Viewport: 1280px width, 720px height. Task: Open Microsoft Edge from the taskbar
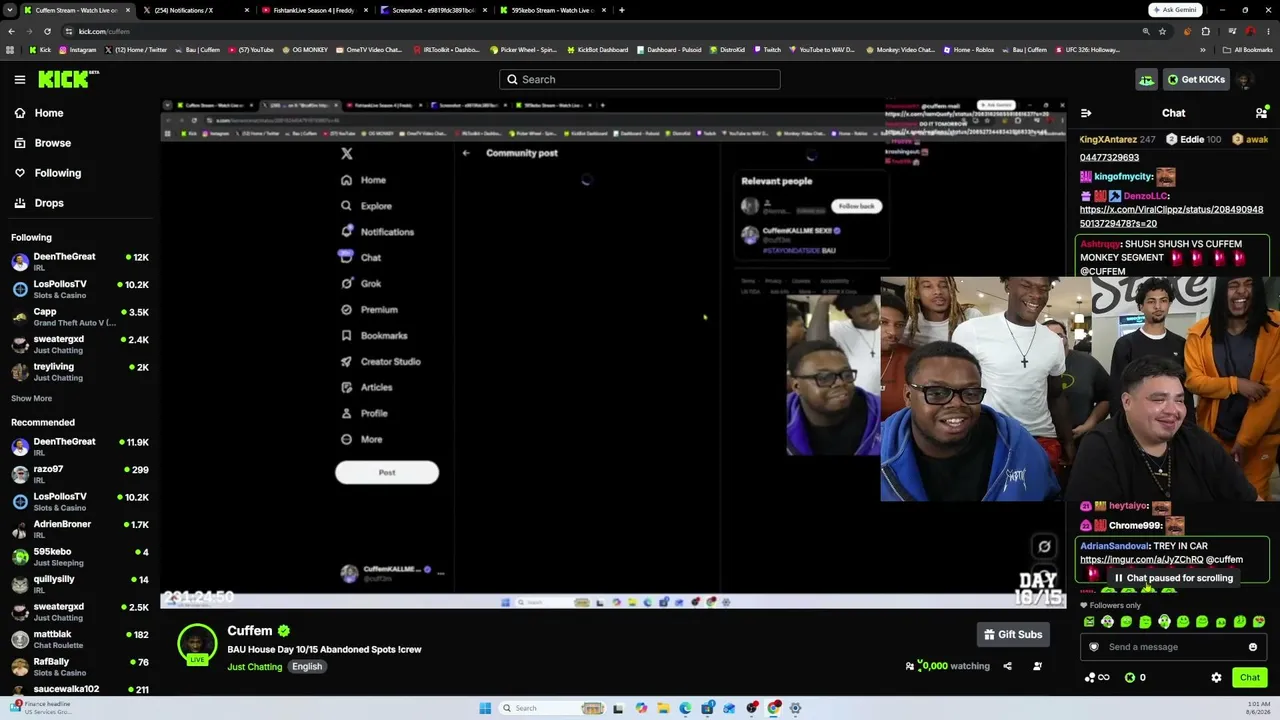(x=685, y=708)
